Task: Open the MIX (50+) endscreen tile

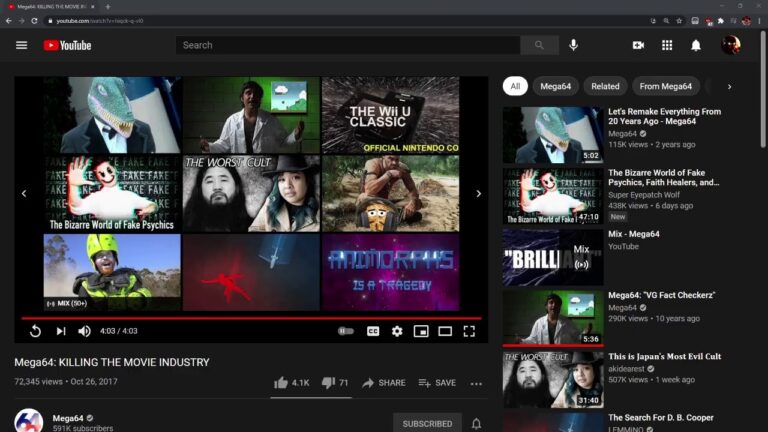Action: (x=112, y=272)
